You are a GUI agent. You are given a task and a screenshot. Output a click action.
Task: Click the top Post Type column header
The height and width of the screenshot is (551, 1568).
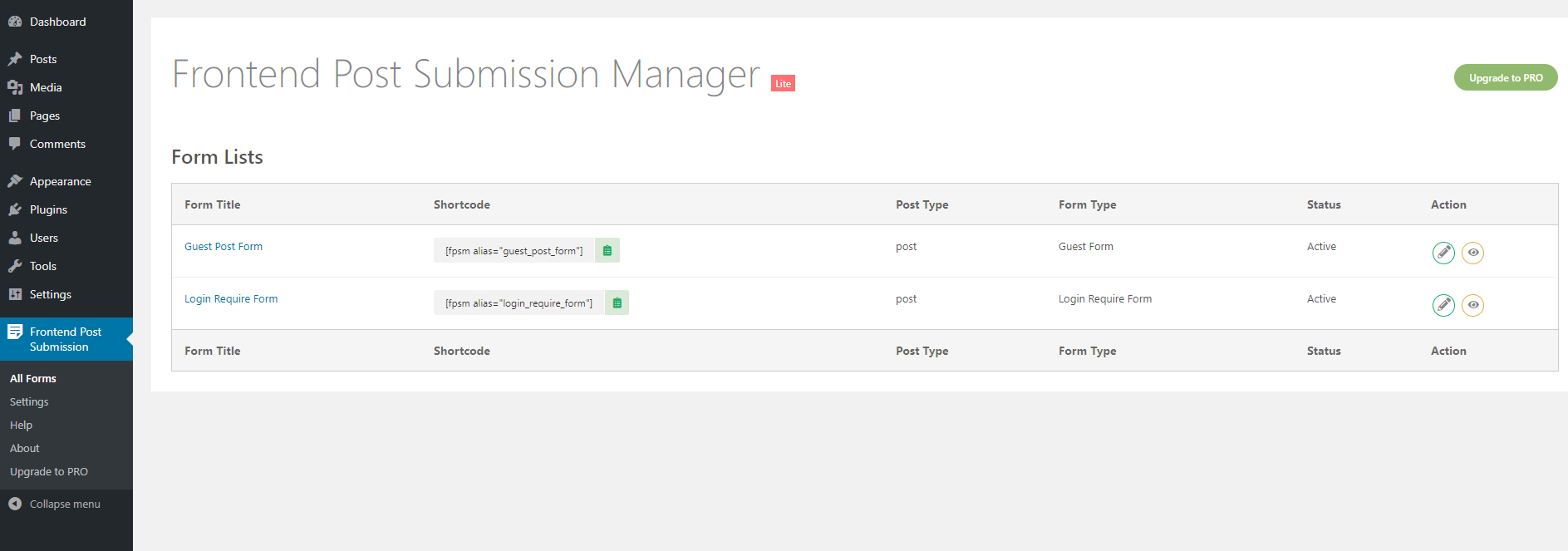pyautogui.click(x=922, y=204)
